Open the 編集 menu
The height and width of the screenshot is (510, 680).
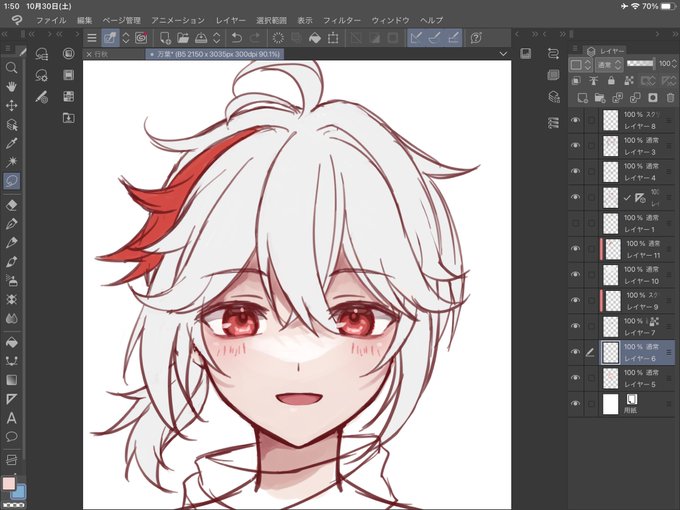(x=85, y=20)
